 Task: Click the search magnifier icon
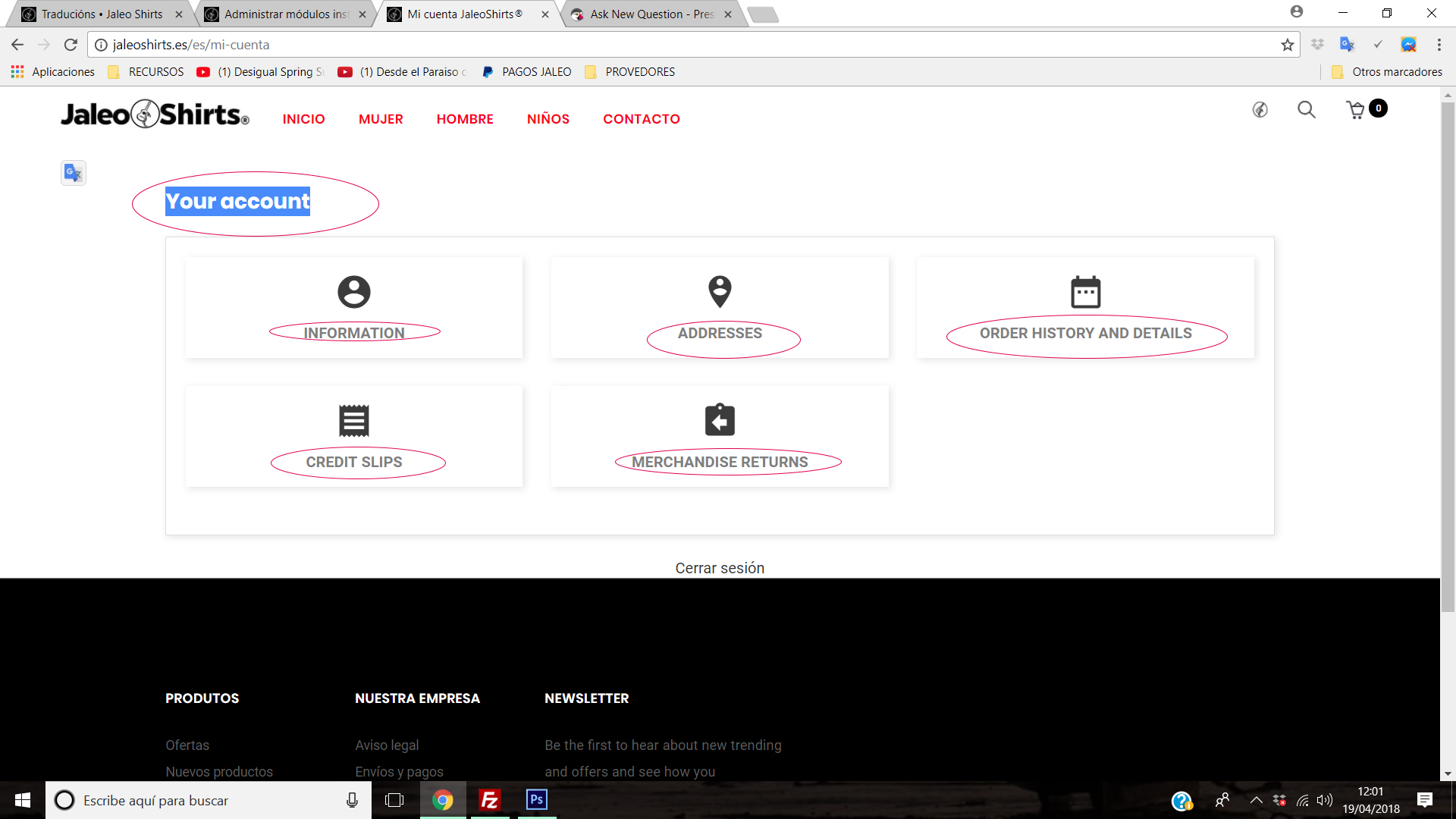pos(1306,110)
